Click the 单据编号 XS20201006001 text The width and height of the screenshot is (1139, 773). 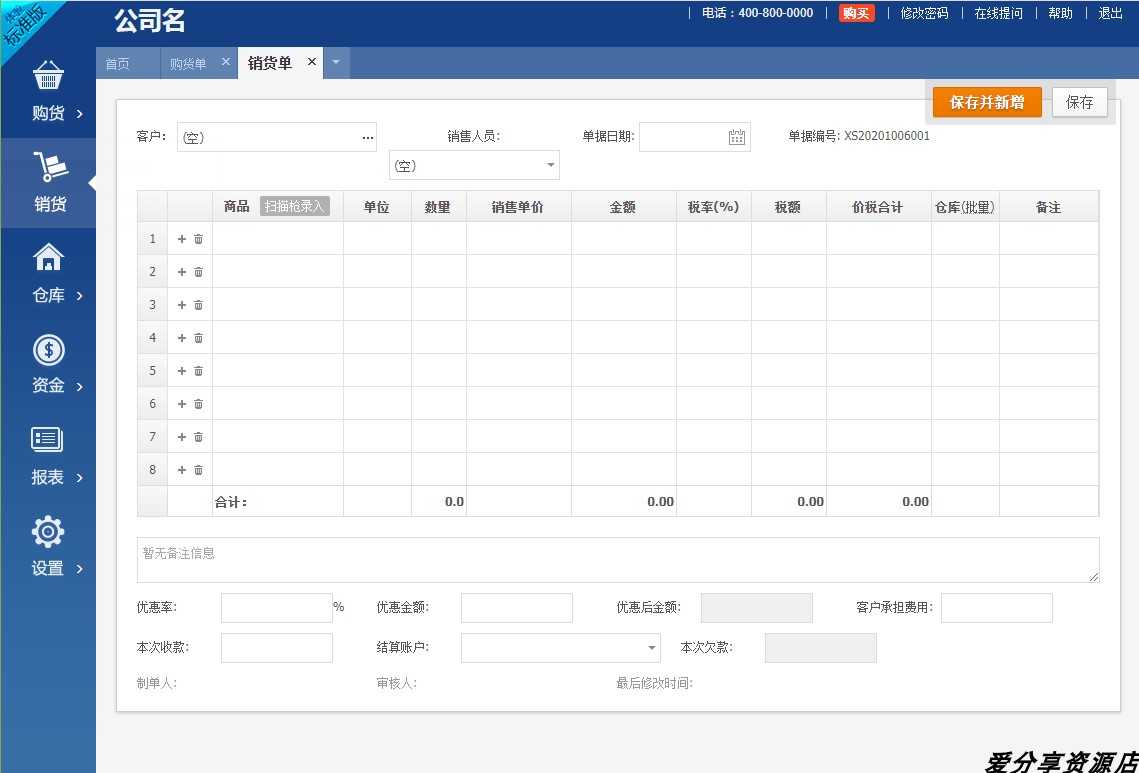point(859,136)
